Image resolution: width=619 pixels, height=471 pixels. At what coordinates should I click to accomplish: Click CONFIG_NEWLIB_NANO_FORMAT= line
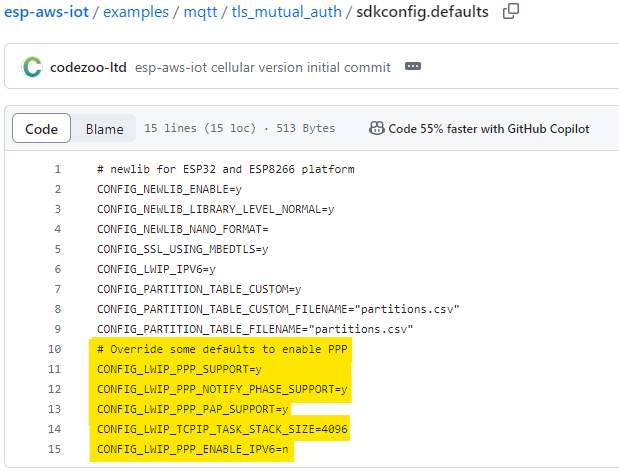click(x=182, y=229)
